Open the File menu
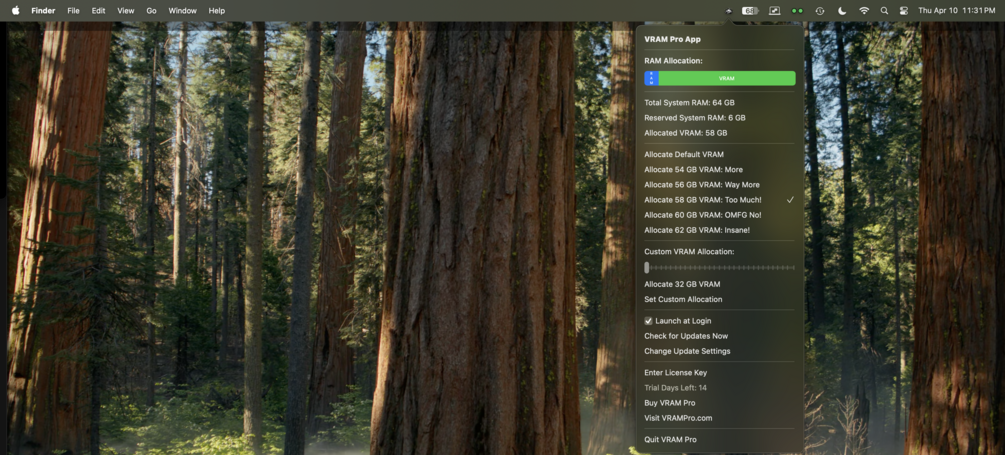 pyautogui.click(x=74, y=11)
